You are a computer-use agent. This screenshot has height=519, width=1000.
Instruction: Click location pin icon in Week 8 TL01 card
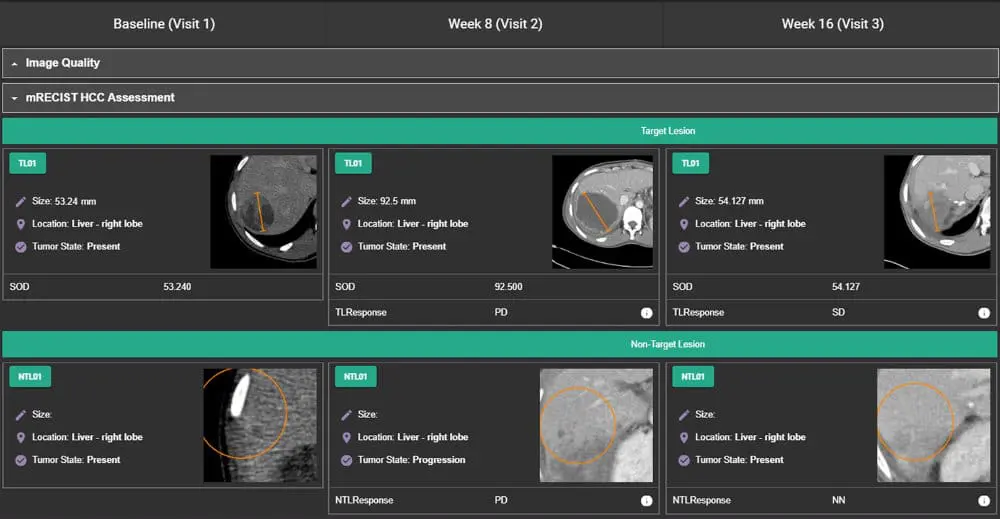(346, 224)
